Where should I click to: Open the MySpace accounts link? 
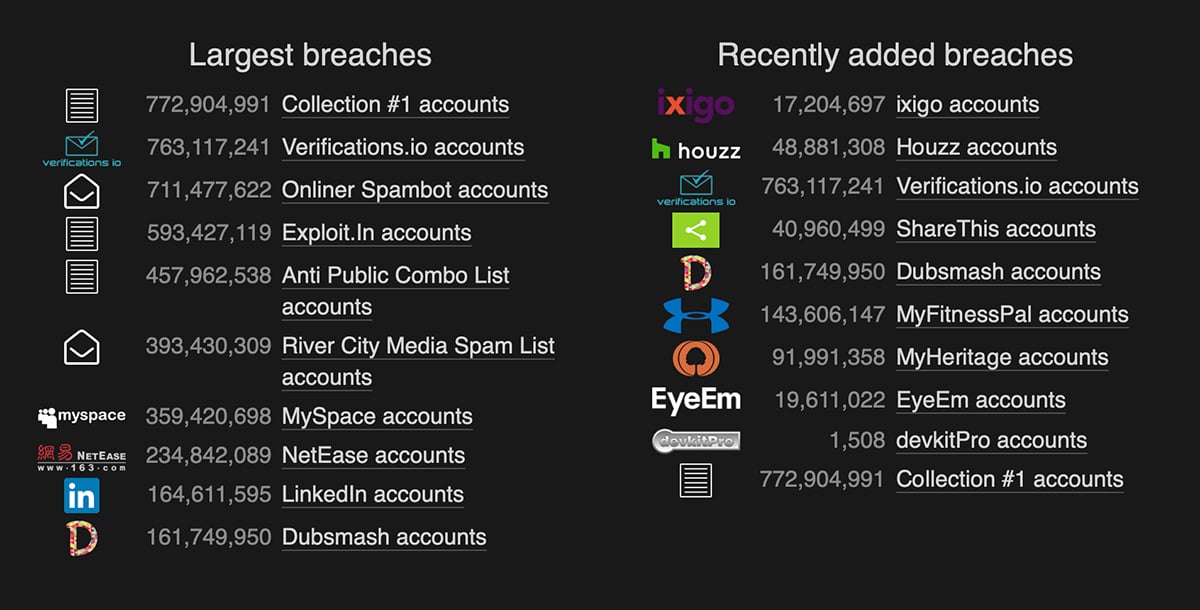pos(377,416)
